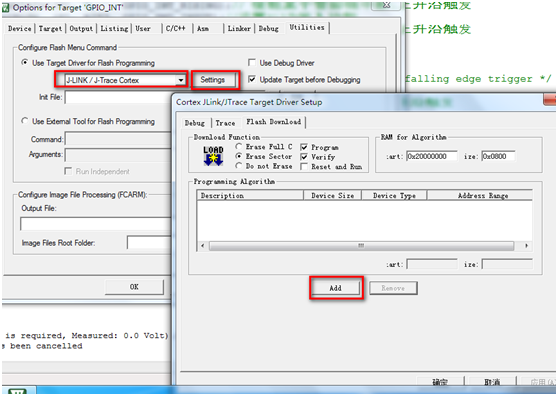
Task: Switch to the User tab
Action: (x=143, y=28)
